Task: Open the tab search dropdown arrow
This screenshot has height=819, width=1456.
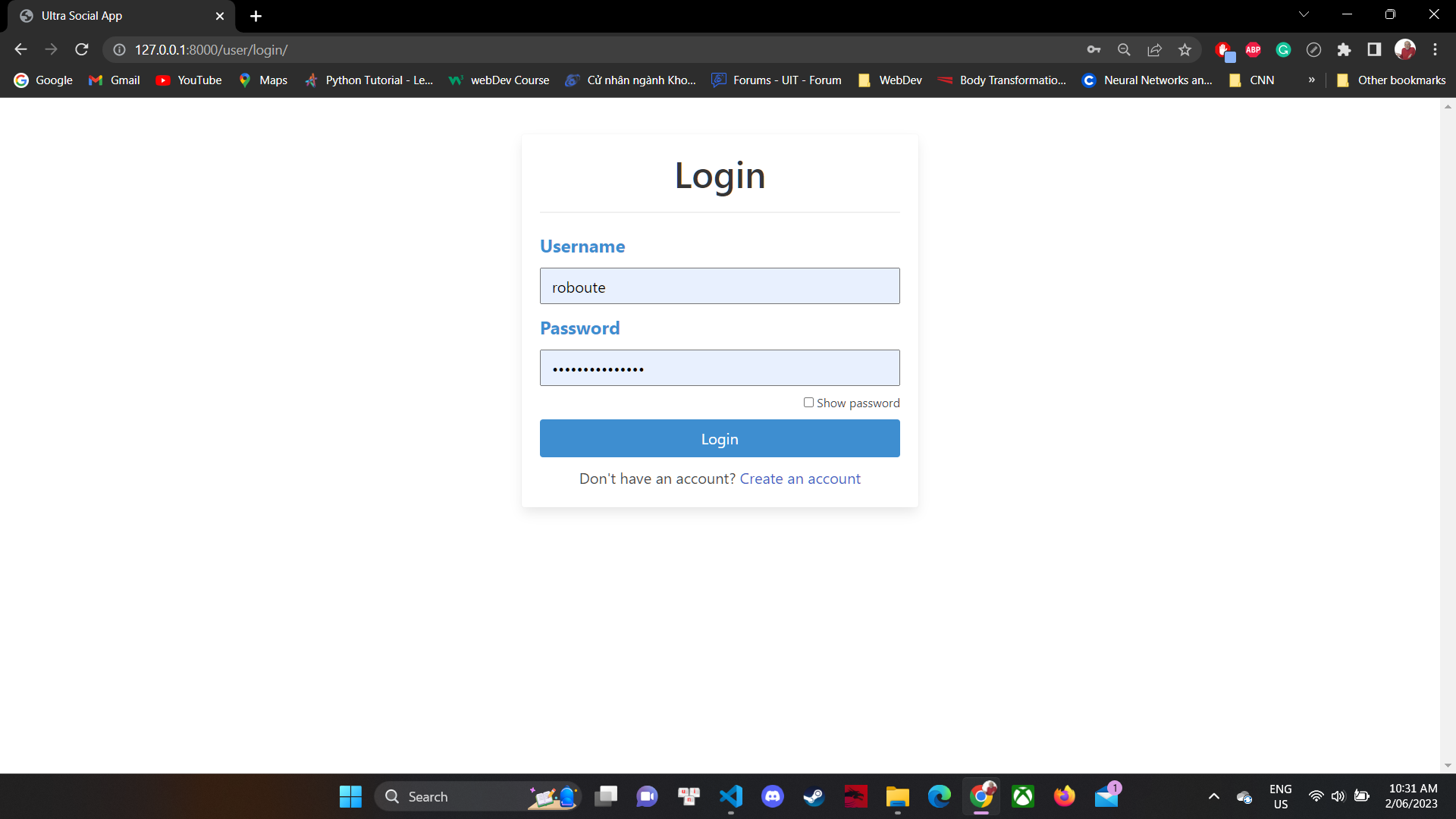Action: click(x=1304, y=14)
